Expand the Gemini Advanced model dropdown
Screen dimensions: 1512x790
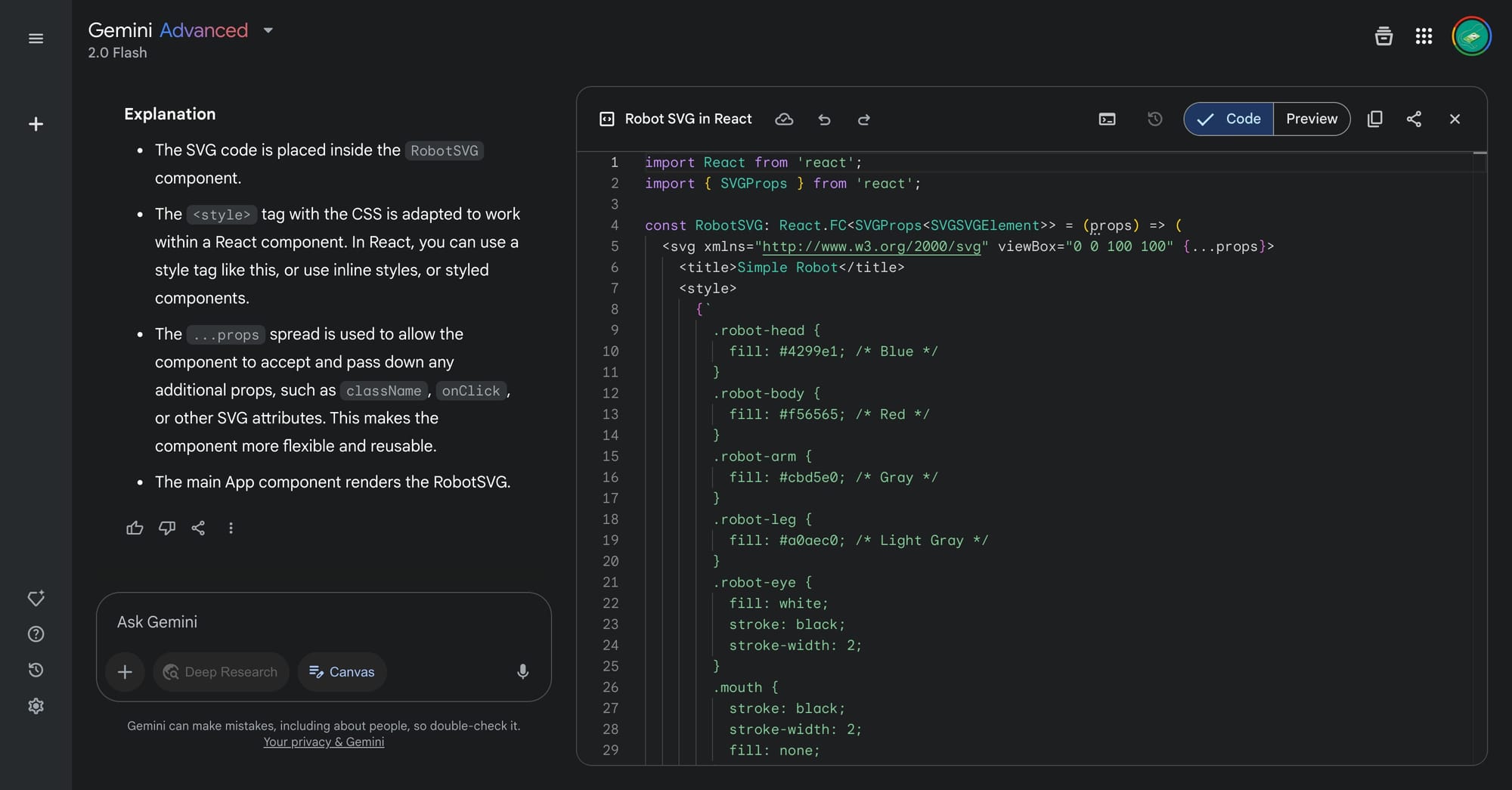point(268,31)
